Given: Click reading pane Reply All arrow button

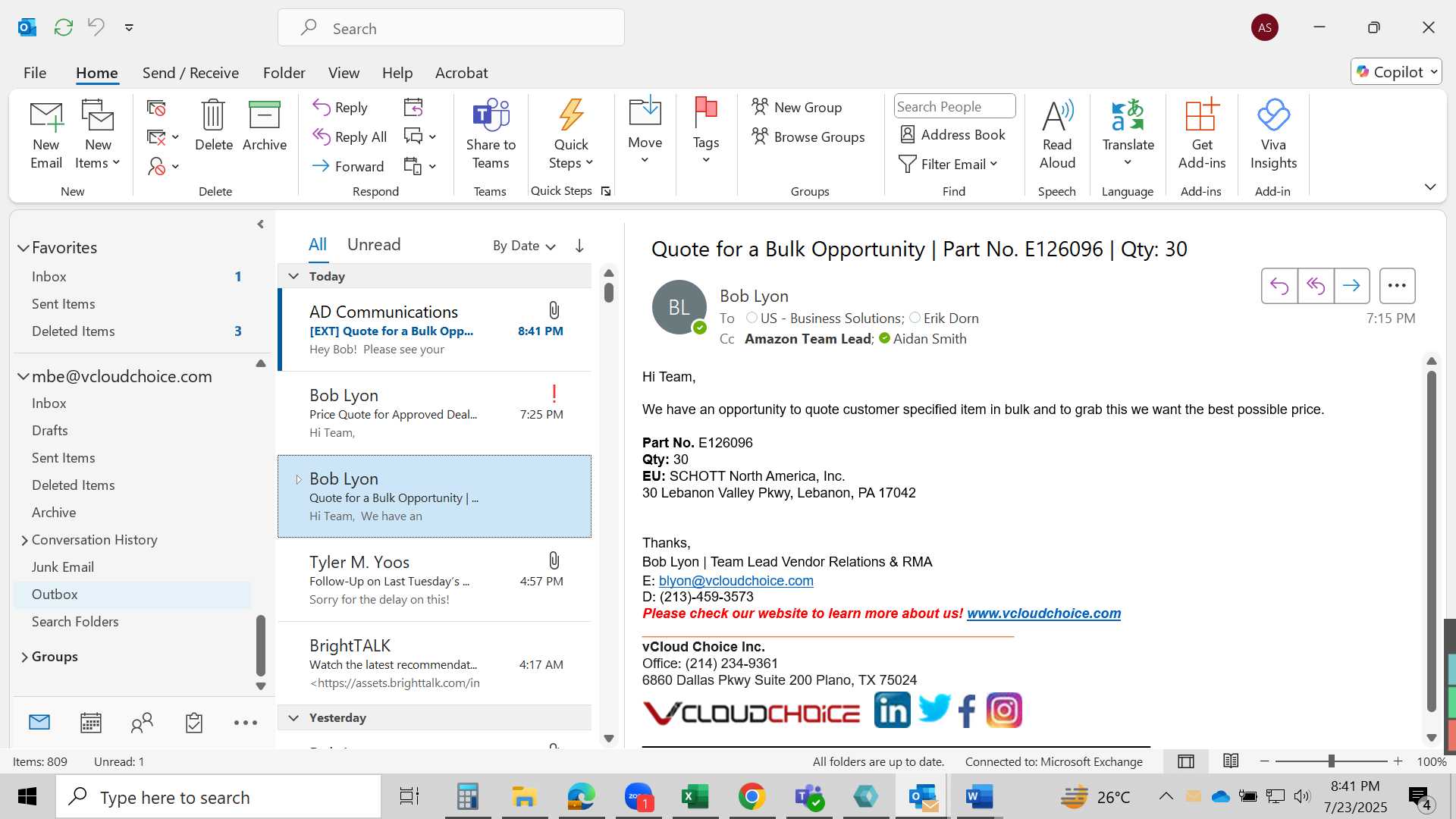Looking at the screenshot, I should coord(1316,286).
